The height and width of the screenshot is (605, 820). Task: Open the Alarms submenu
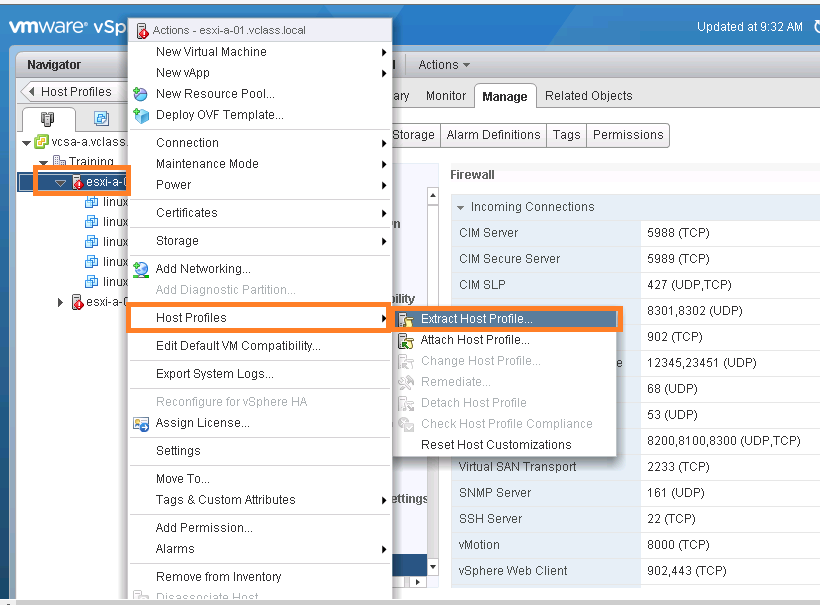pos(260,549)
